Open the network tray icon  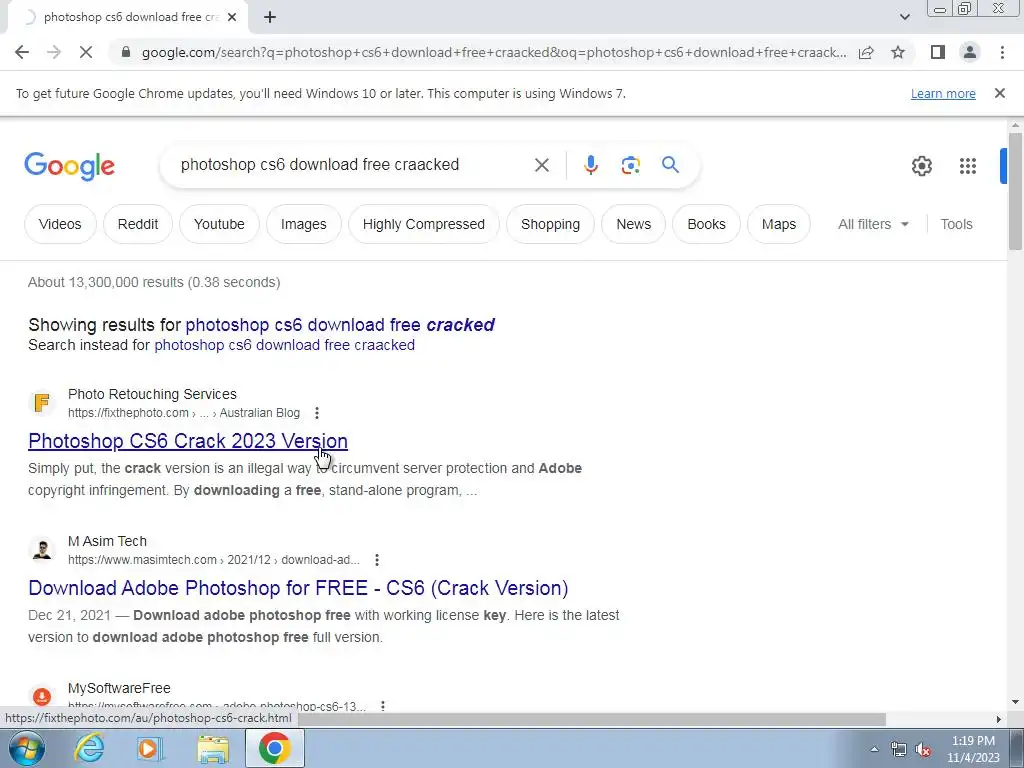tap(899, 749)
